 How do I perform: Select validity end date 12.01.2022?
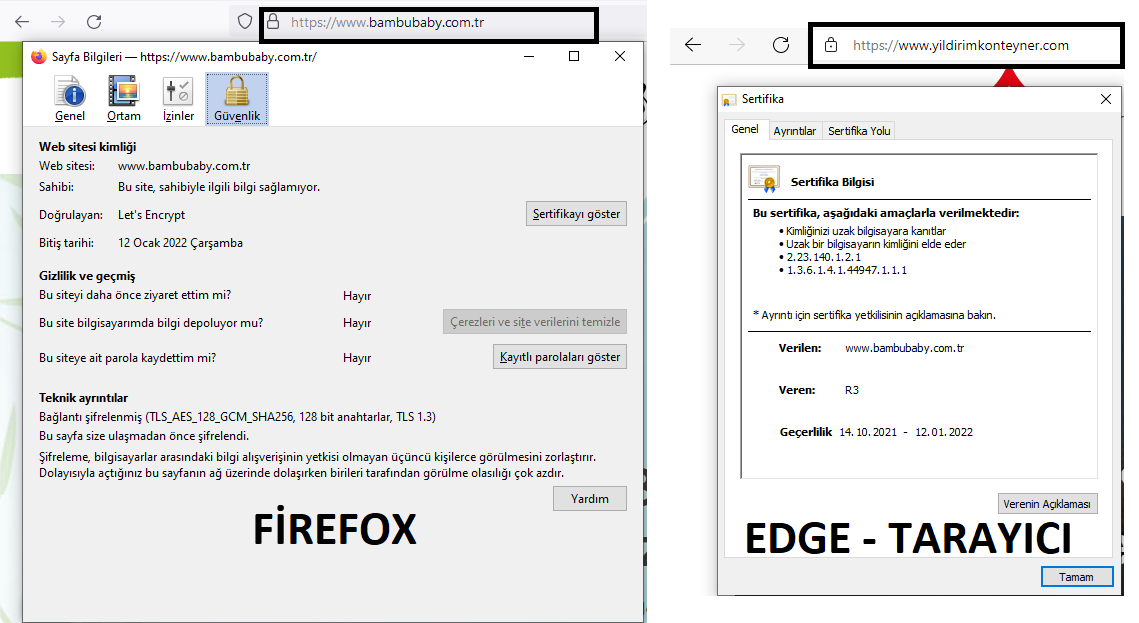pyautogui.click(x=944, y=432)
